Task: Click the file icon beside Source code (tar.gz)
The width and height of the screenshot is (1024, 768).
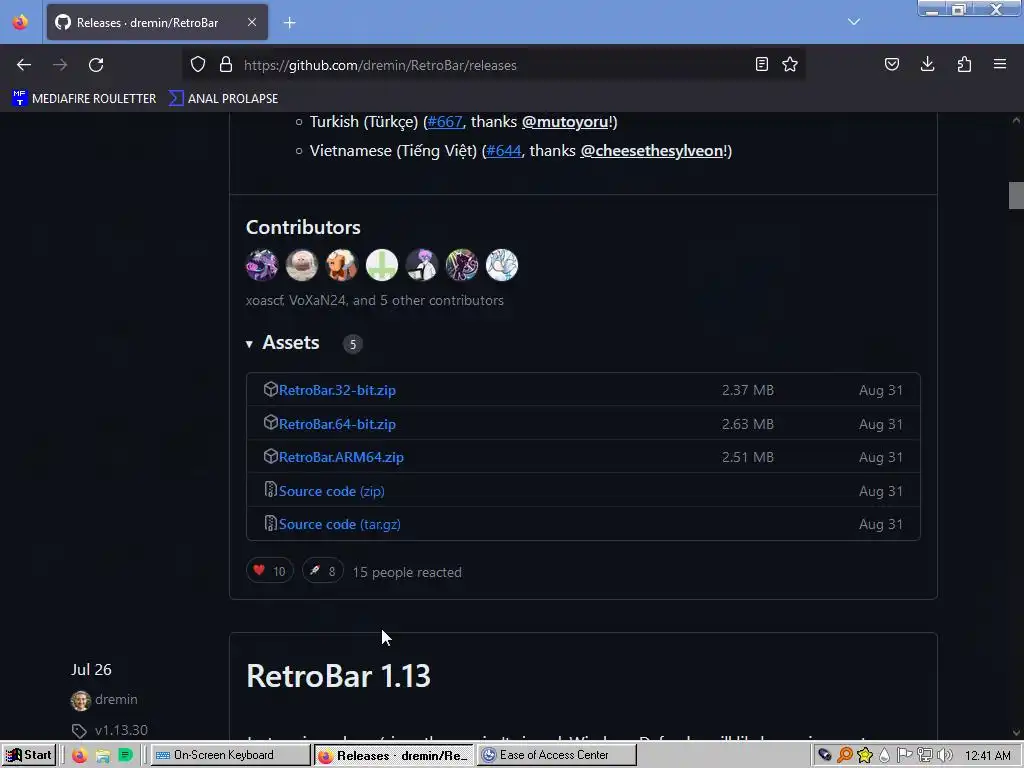Action: pyautogui.click(x=270, y=522)
